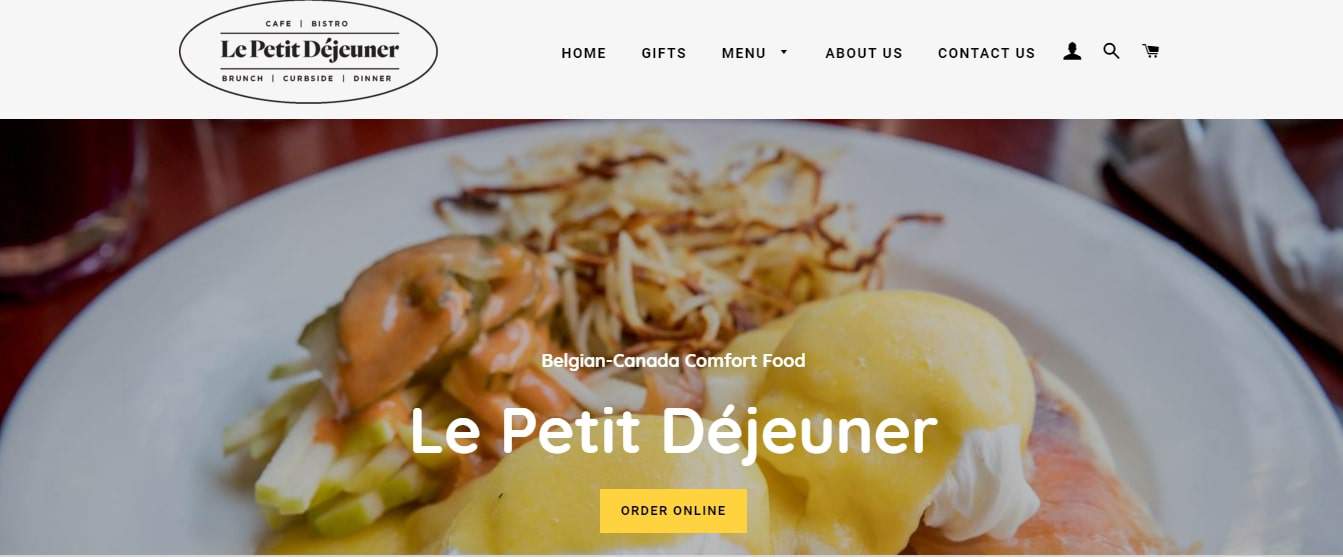
Task: Open the account login person icon
Action: click(1072, 52)
